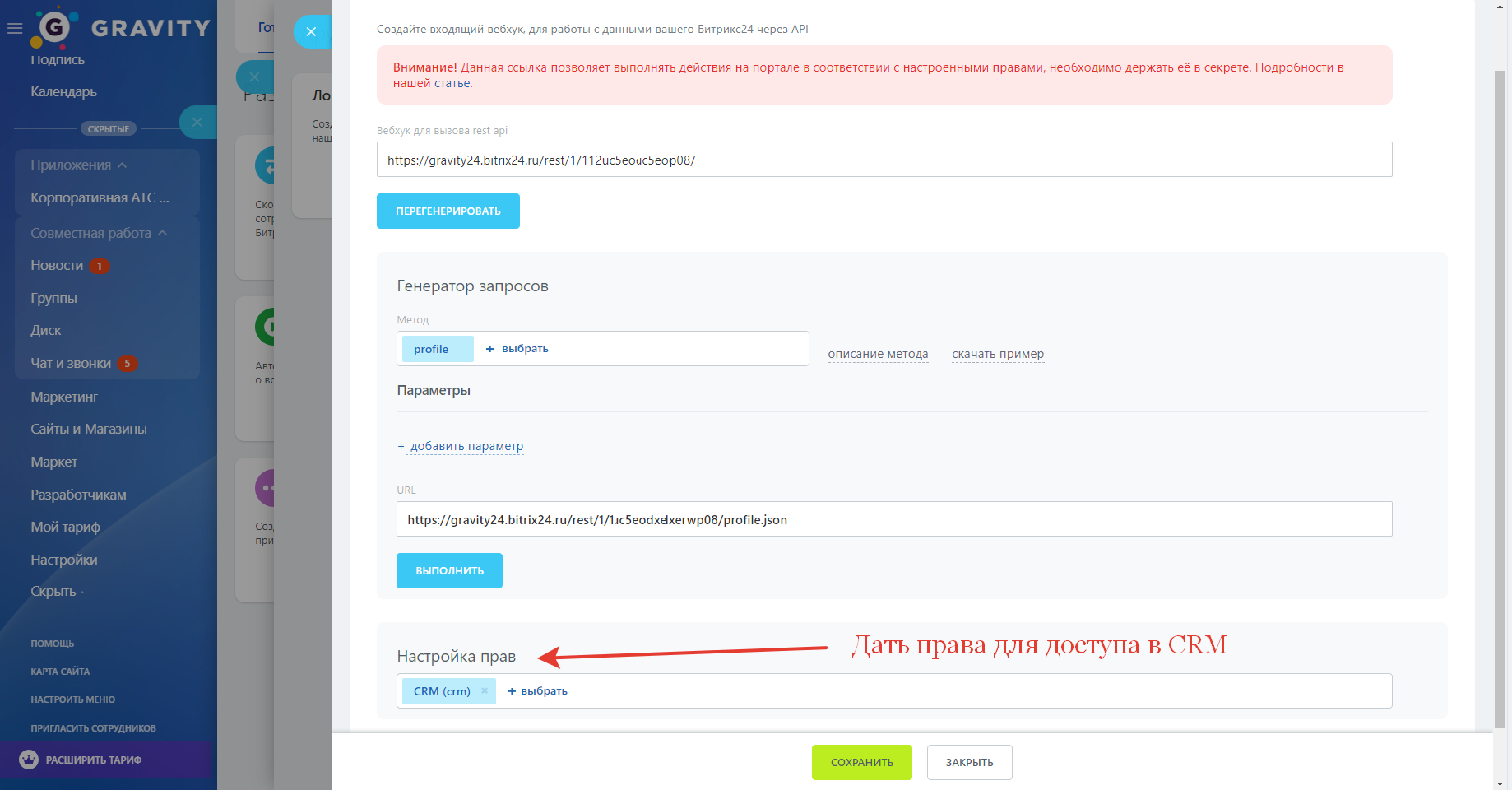Click скачать пример link
1512x790 pixels.
[998, 354]
